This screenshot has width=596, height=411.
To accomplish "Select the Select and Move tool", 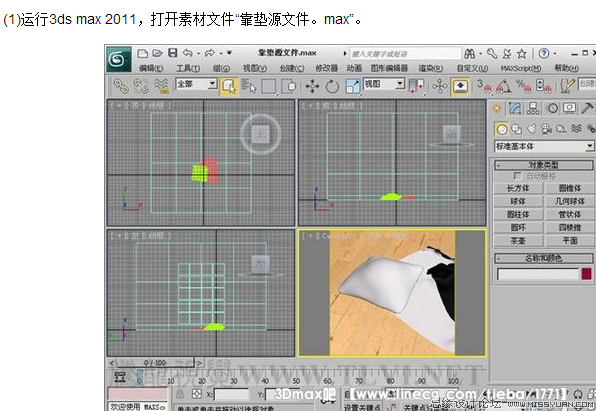I will point(312,86).
